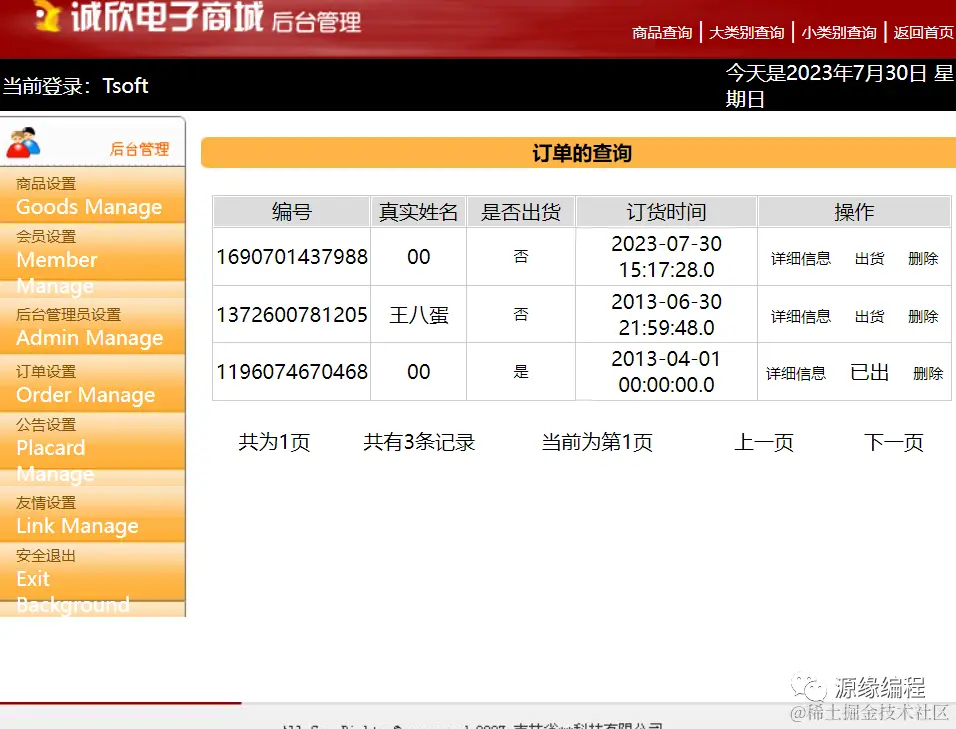Click 删除 for order 1690701437988
This screenshot has height=729, width=956.
pos(923,258)
